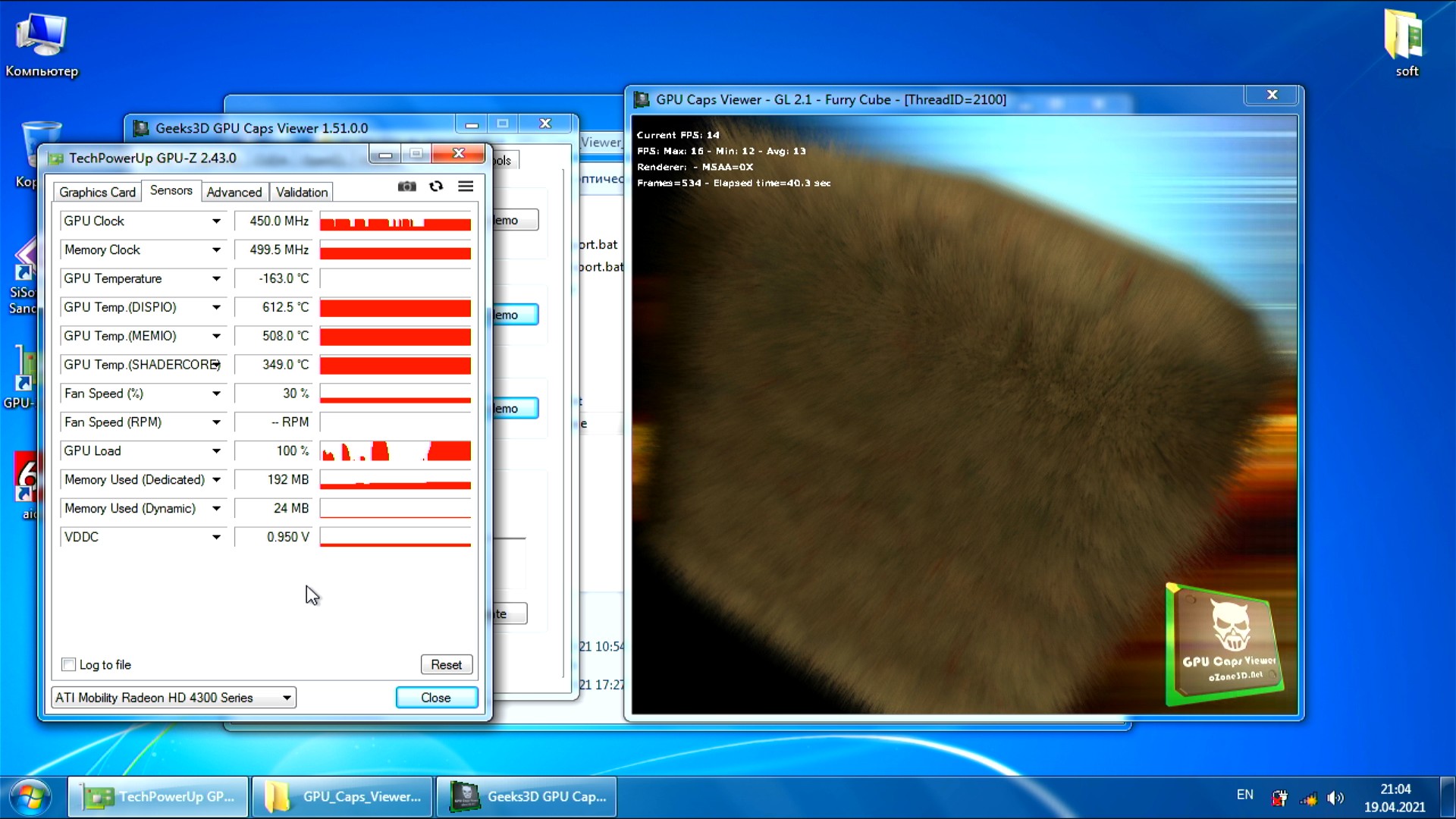Expand the GPU Load sensor dropdown
Screen dimensions: 1456x819
[216, 451]
